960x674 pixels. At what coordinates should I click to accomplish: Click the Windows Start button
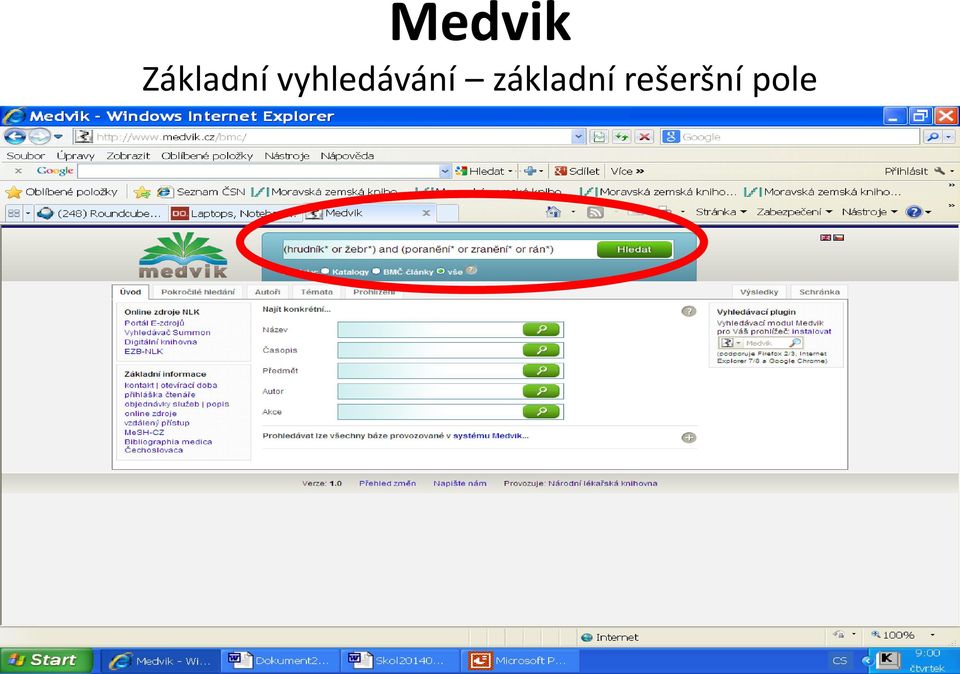(47, 660)
